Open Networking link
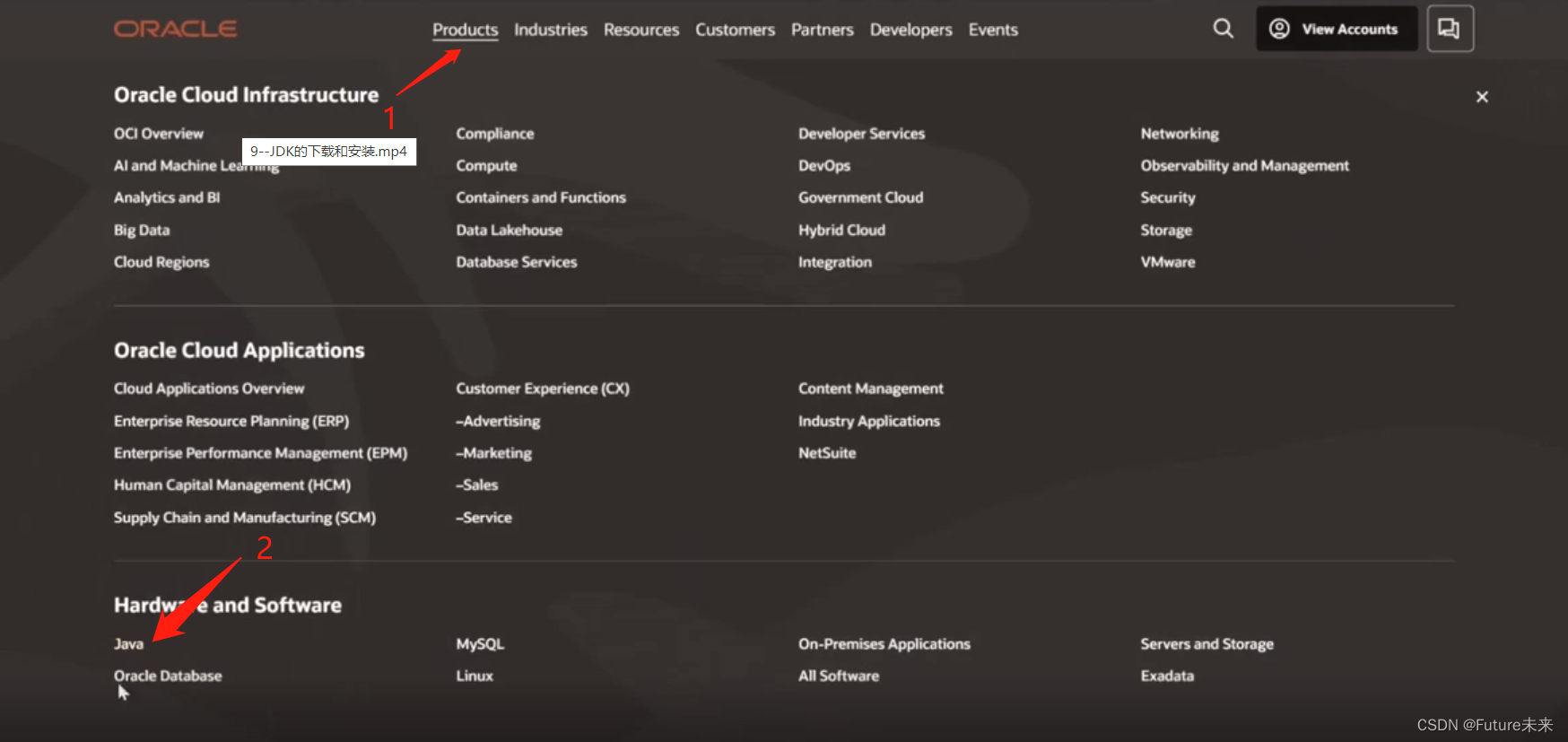1568x742 pixels. 1180,134
